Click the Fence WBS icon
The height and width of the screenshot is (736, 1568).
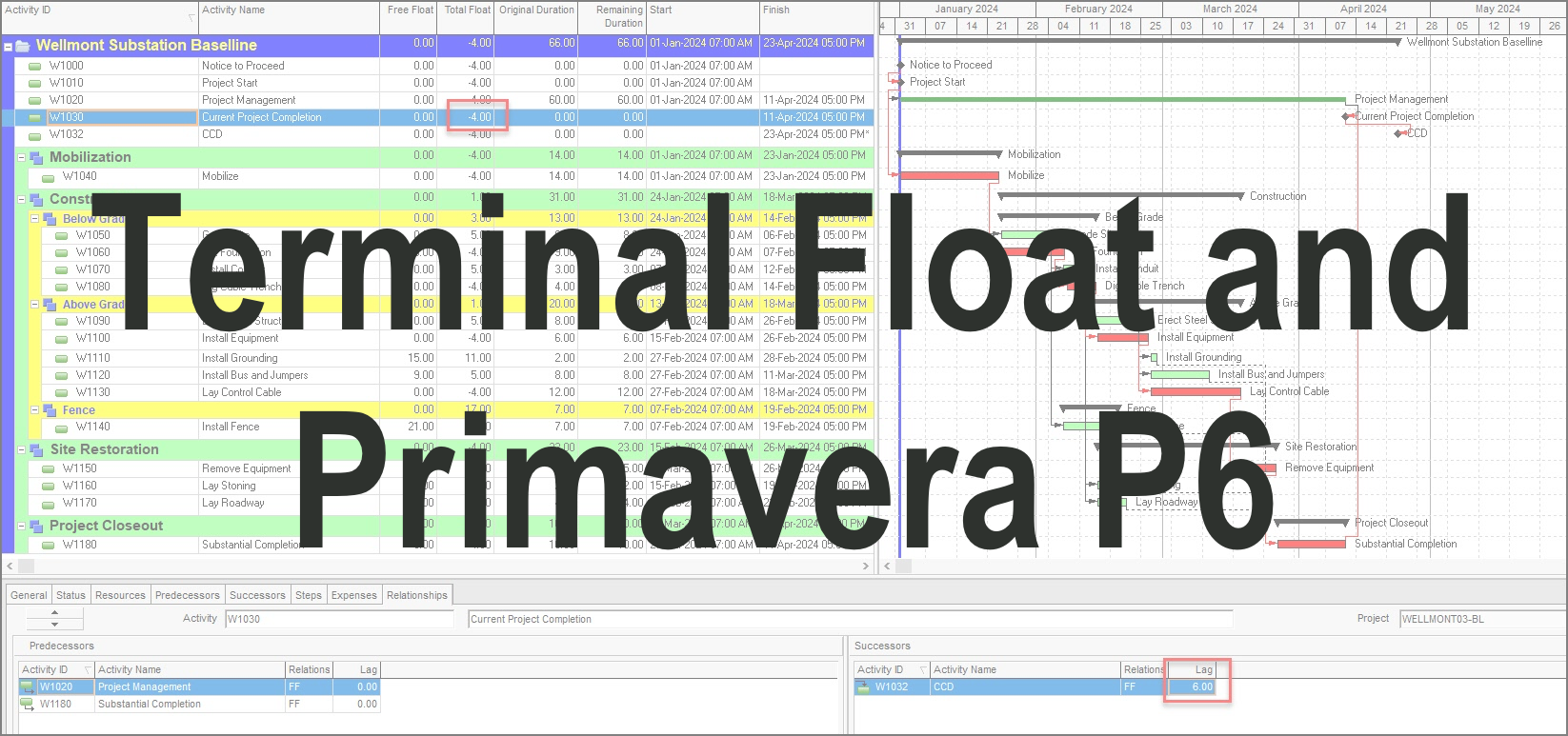(50, 410)
